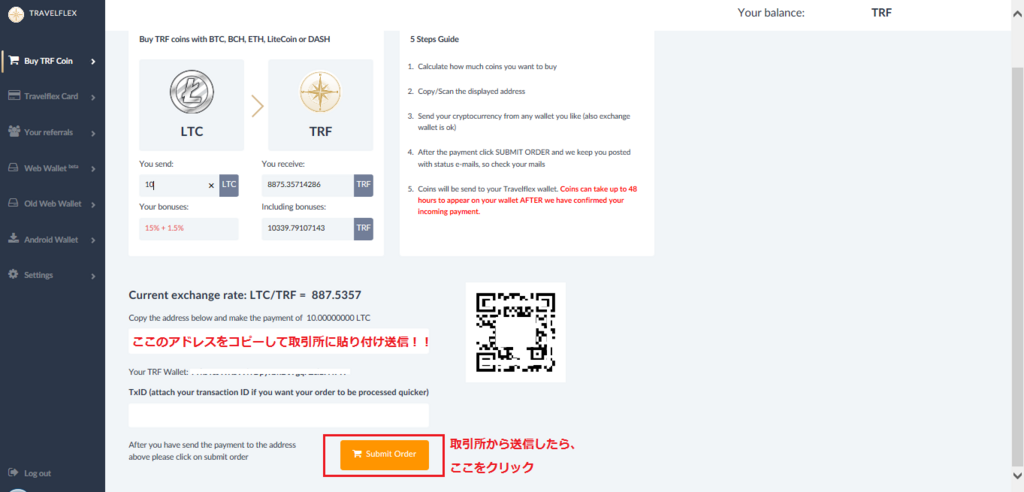1024x492 pixels.
Task: Click the exchange rate value 887.5357
Action: click(336, 295)
